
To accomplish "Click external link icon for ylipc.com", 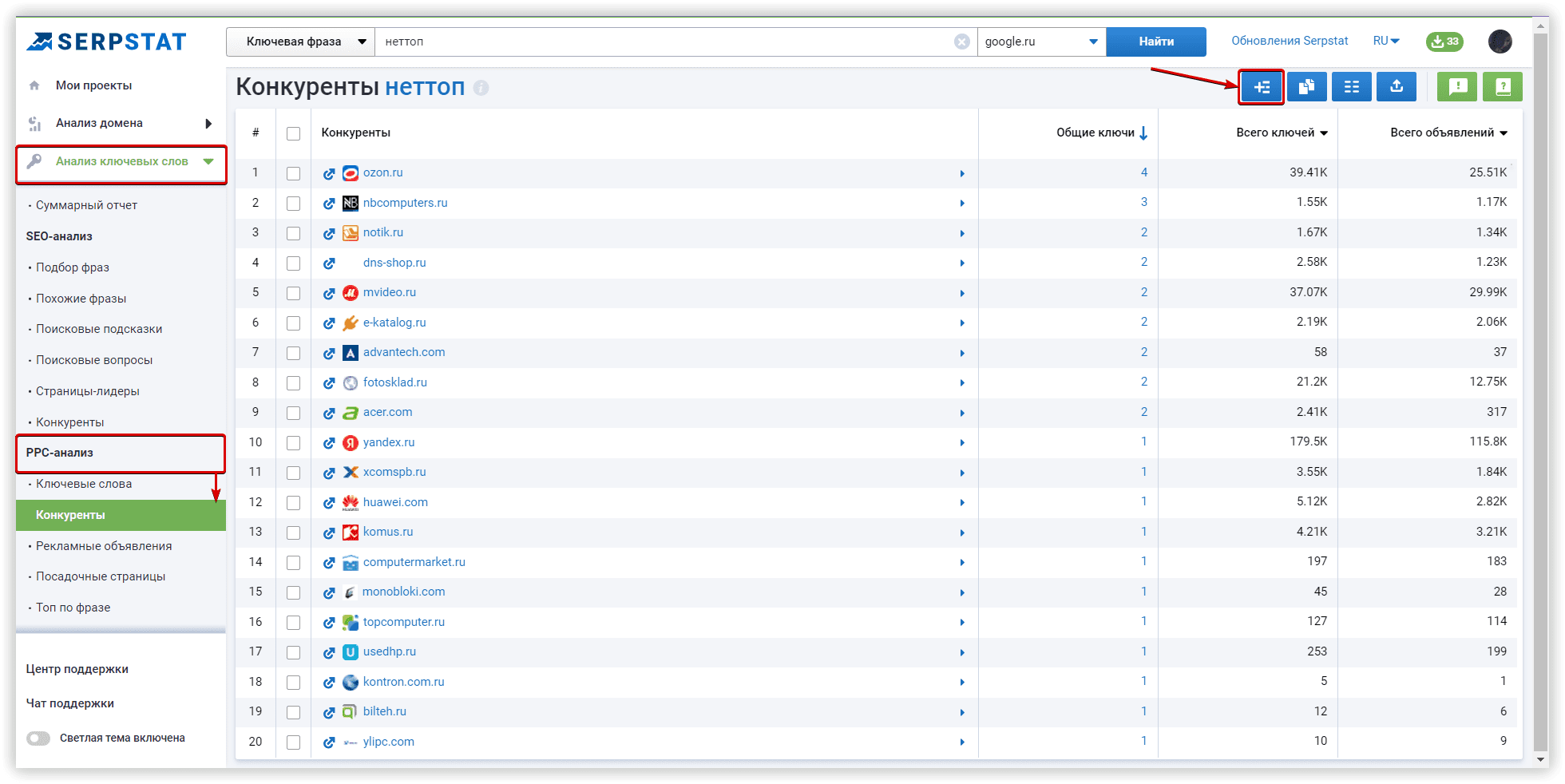I will (329, 742).
